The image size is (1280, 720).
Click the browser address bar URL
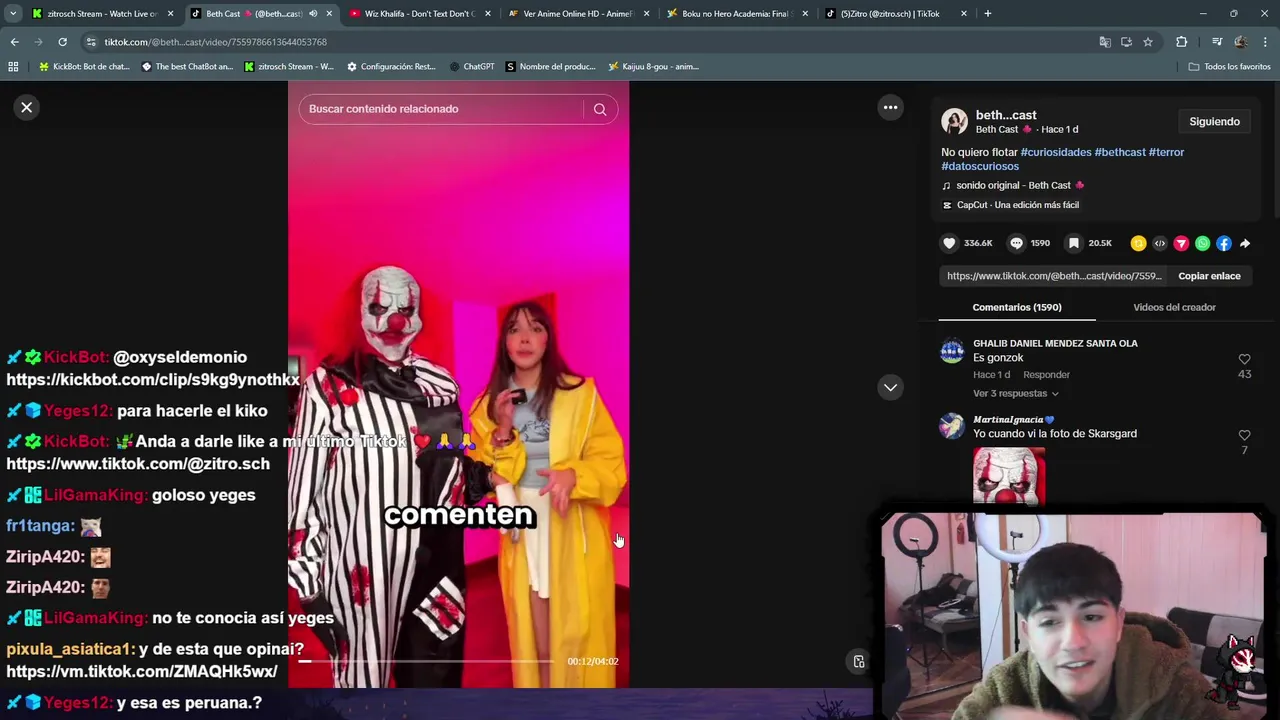(216, 42)
